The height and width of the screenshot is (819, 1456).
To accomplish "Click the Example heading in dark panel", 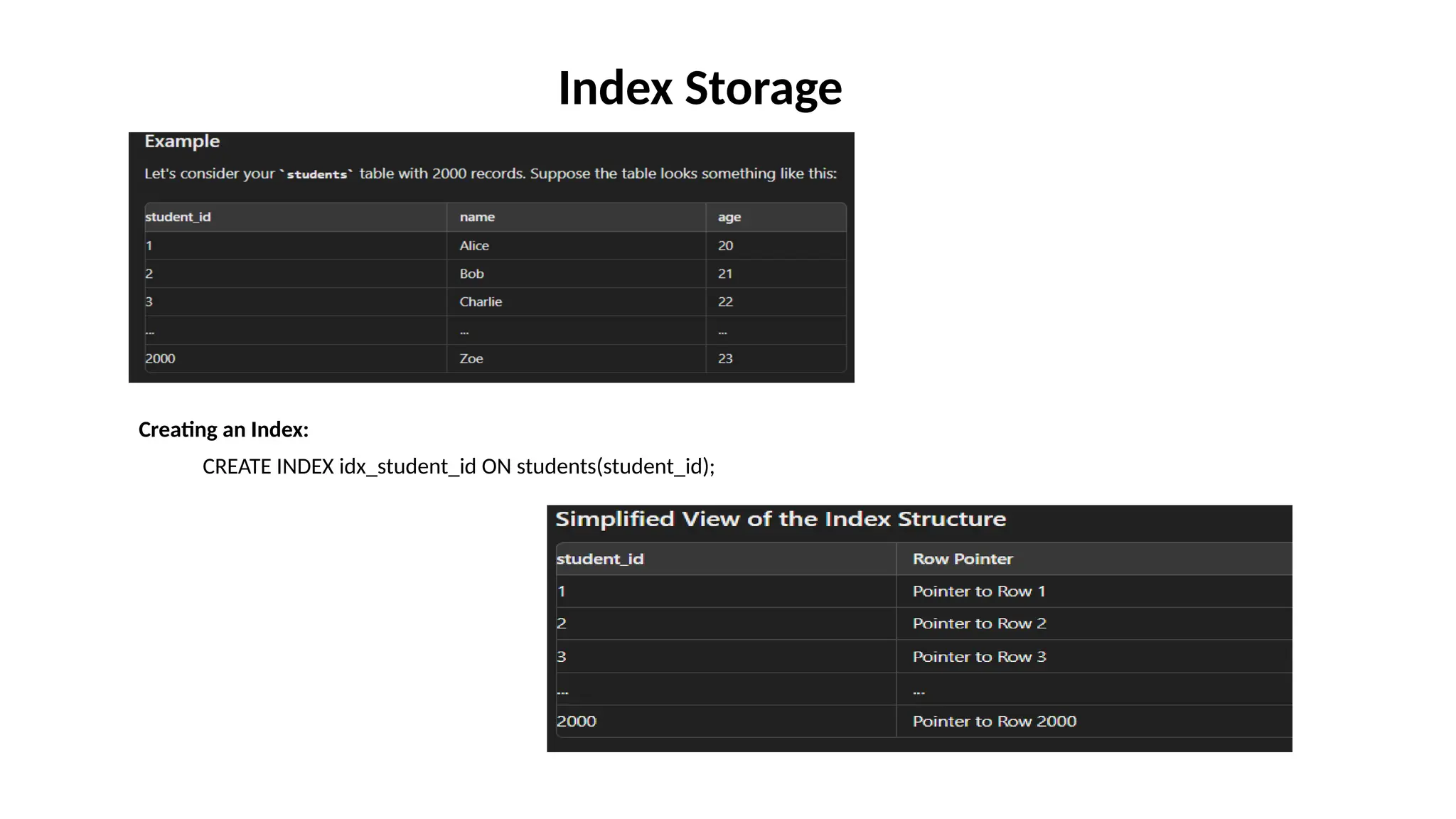I will point(182,141).
